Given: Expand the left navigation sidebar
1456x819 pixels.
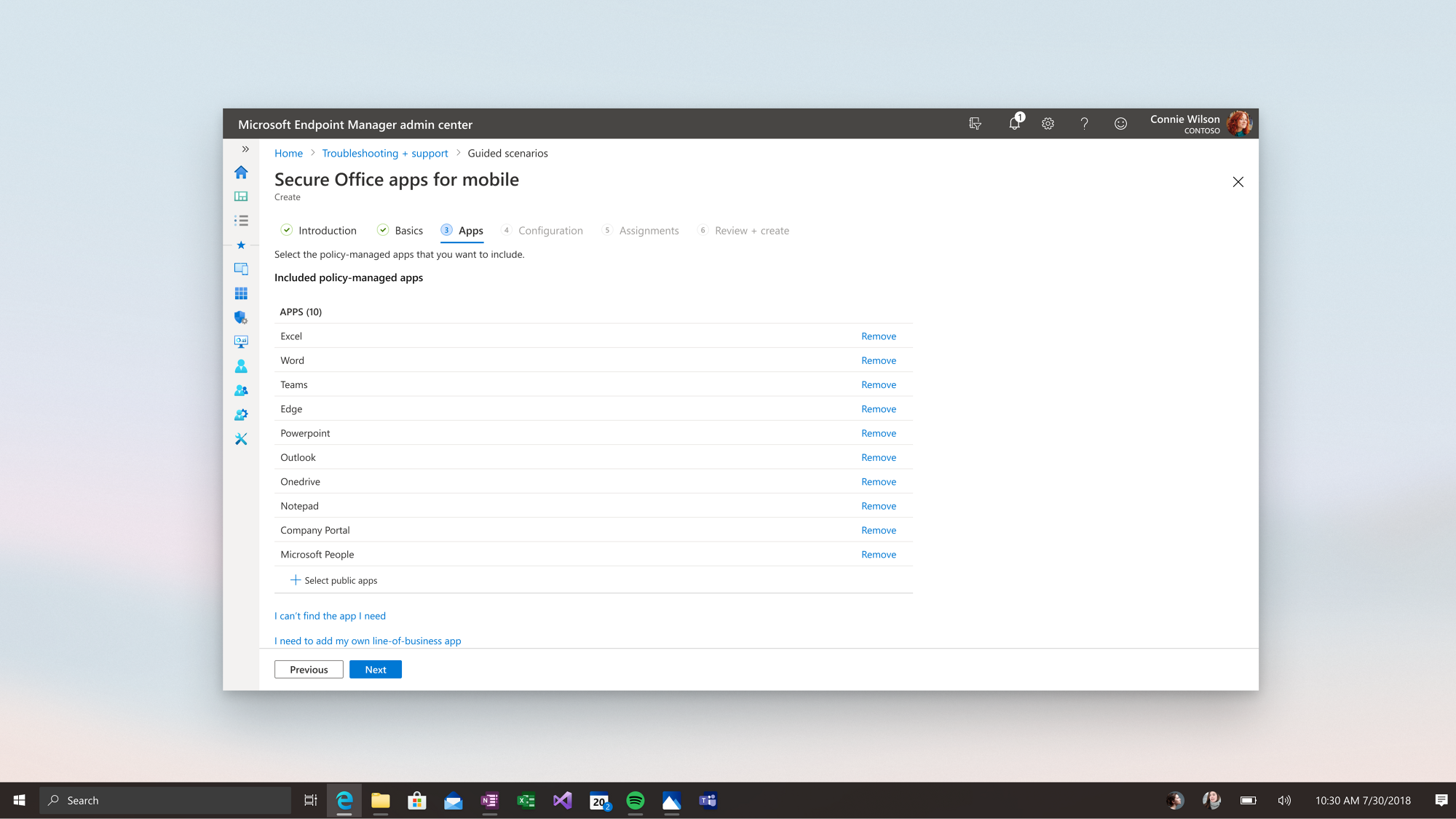Looking at the screenshot, I should [245, 149].
